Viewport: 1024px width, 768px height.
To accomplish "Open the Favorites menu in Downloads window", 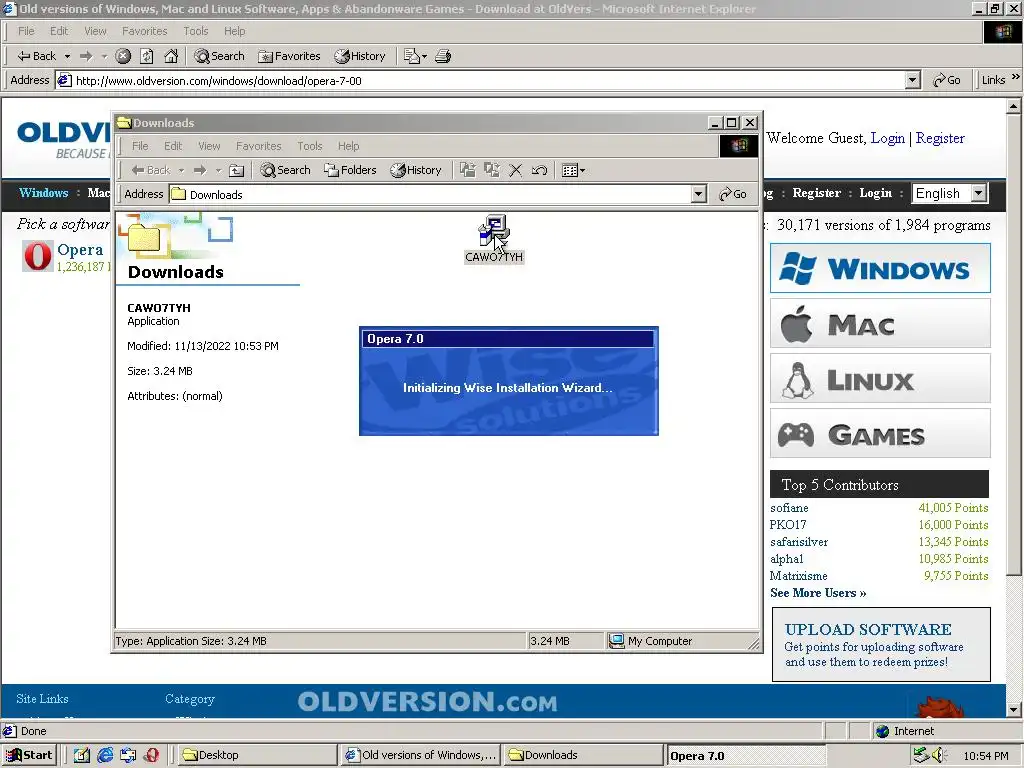I will [x=259, y=146].
